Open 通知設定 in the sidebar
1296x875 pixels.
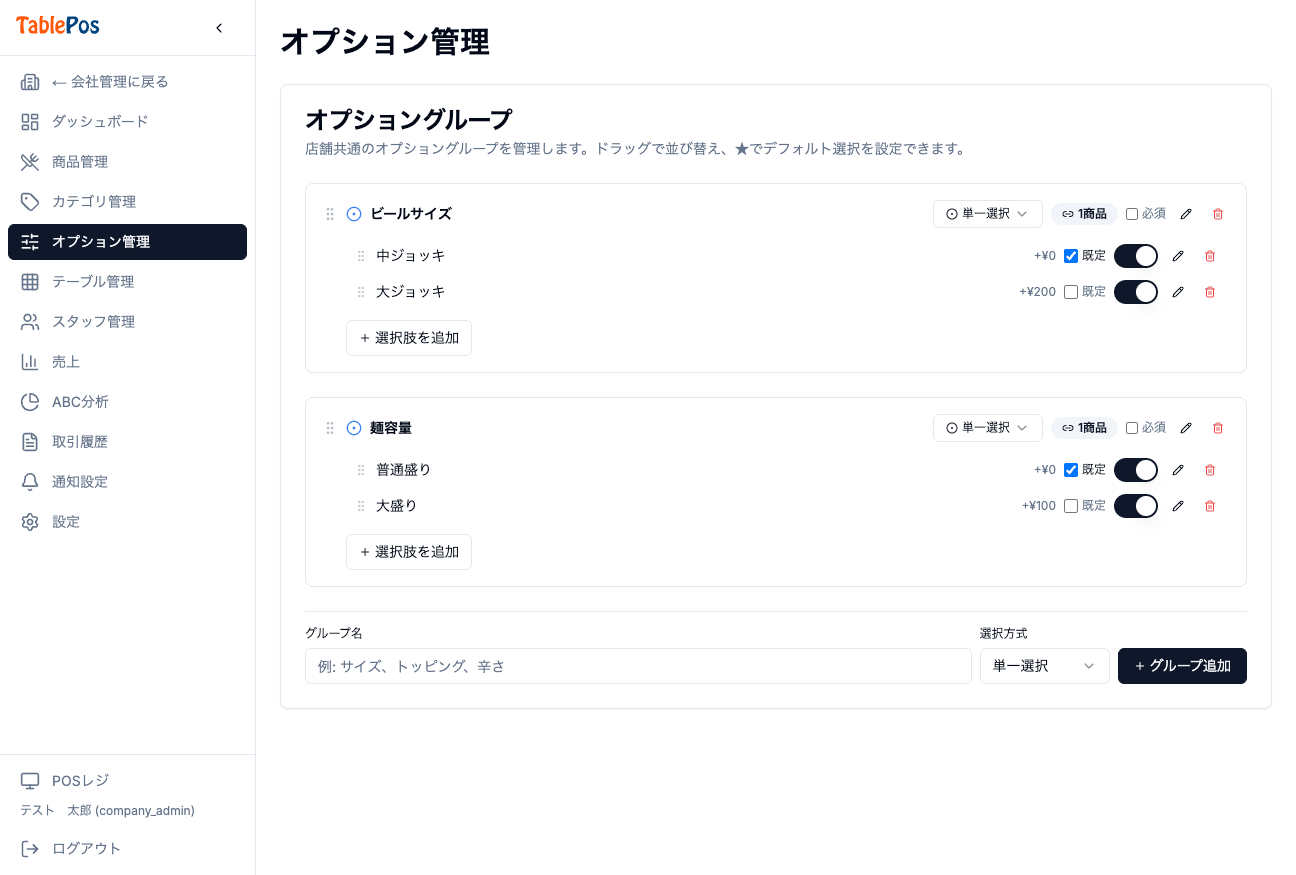click(x=127, y=482)
